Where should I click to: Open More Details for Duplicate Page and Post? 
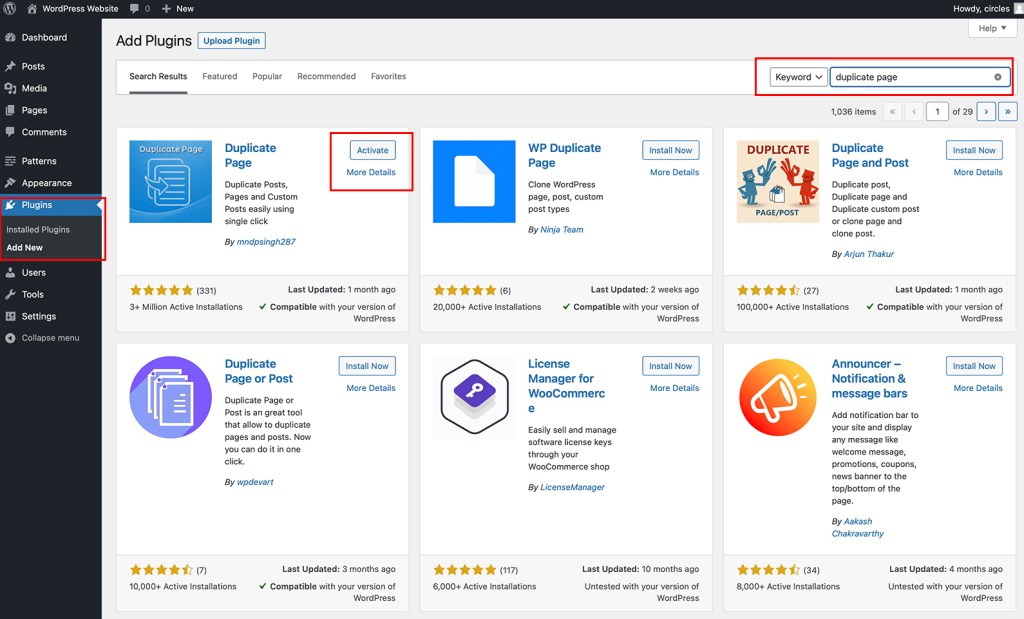pos(978,172)
